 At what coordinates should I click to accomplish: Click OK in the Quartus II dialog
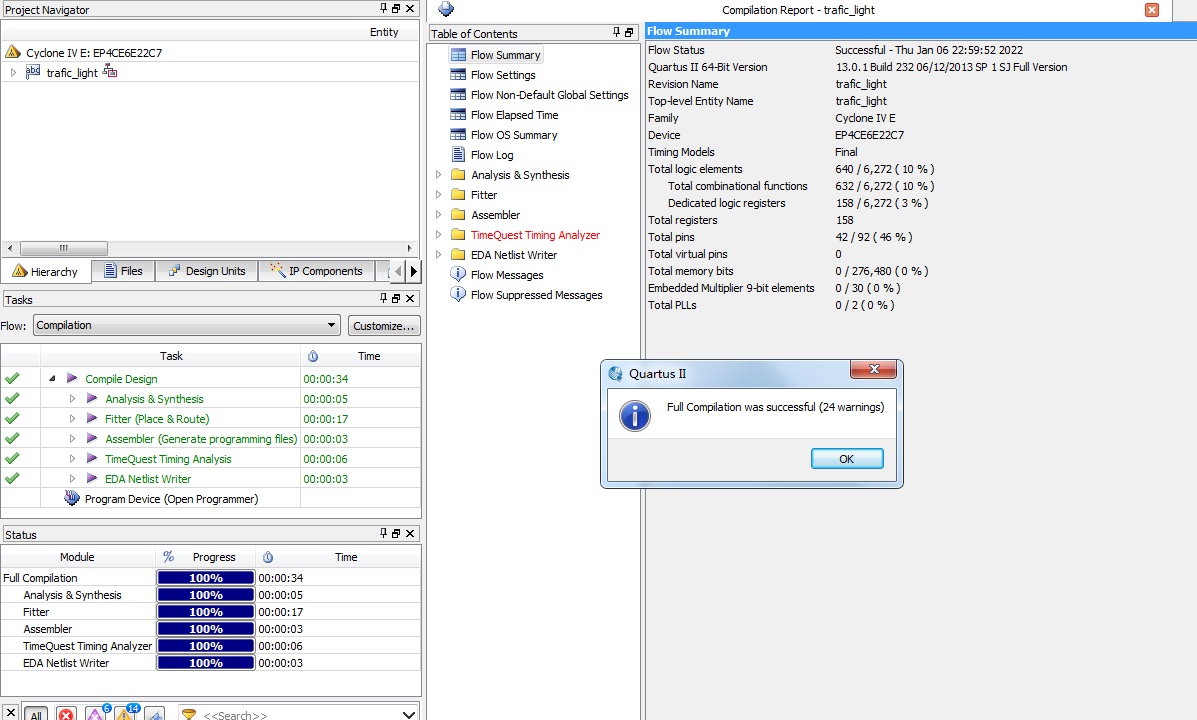pyautogui.click(x=847, y=459)
